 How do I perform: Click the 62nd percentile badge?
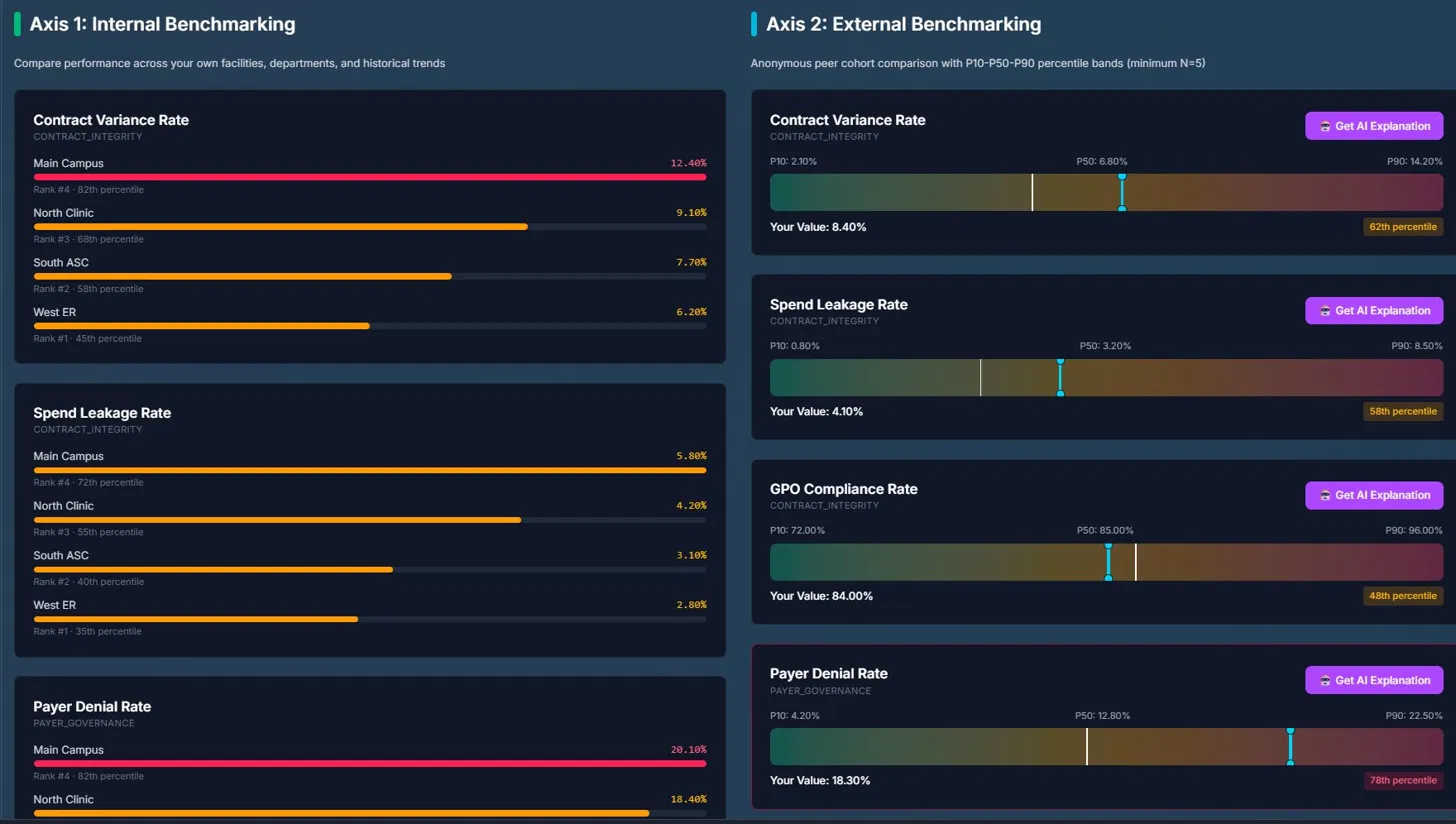click(1403, 227)
